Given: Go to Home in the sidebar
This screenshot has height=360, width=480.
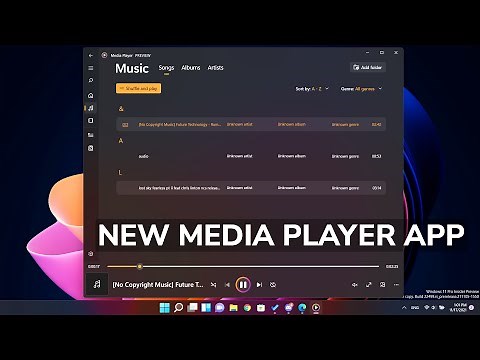Looking at the screenshot, I should coord(91,95).
